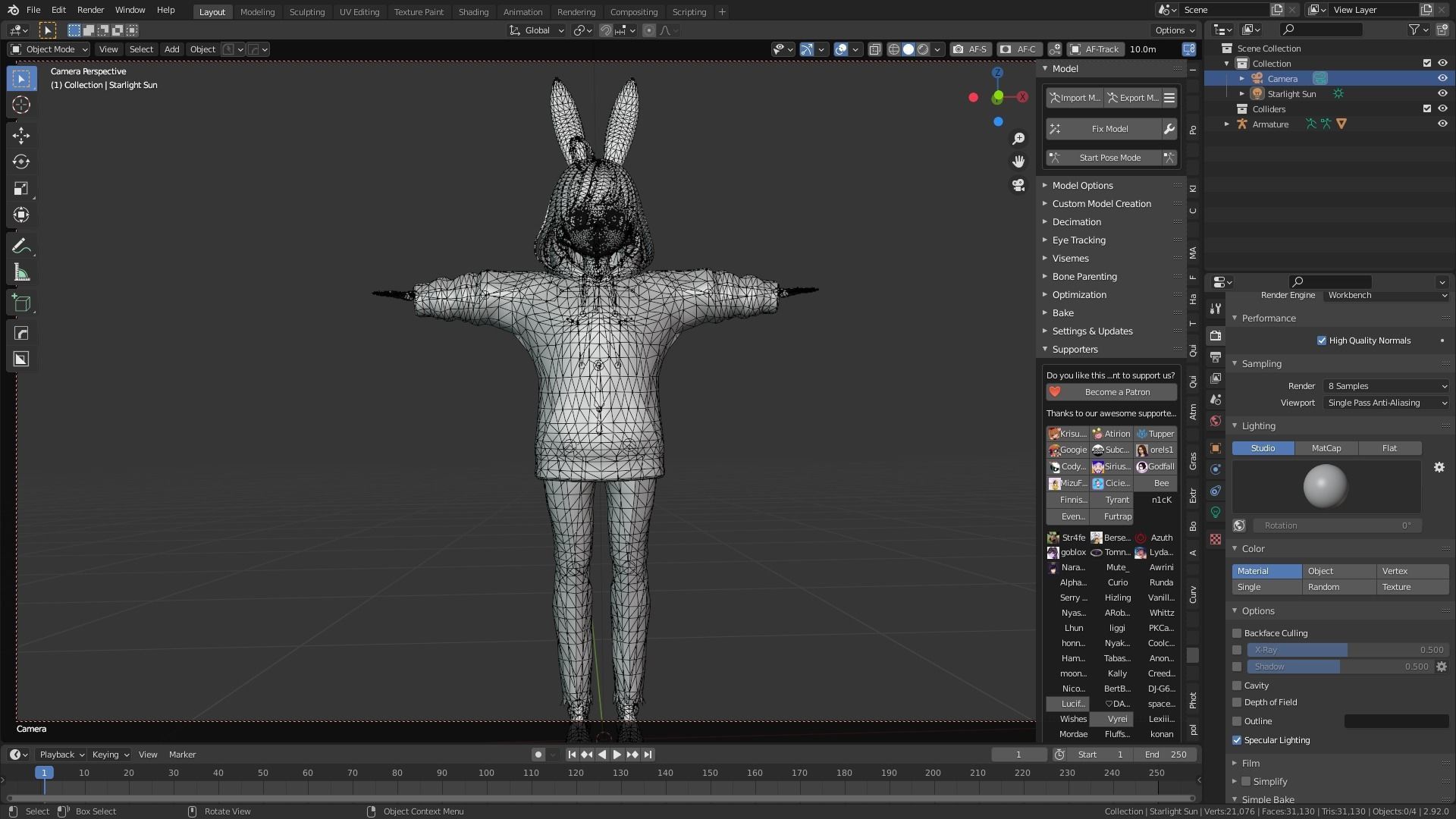The width and height of the screenshot is (1456, 819).
Task: Disable the High Quality Normals checkbox
Action: pyautogui.click(x=1322, y=340)
